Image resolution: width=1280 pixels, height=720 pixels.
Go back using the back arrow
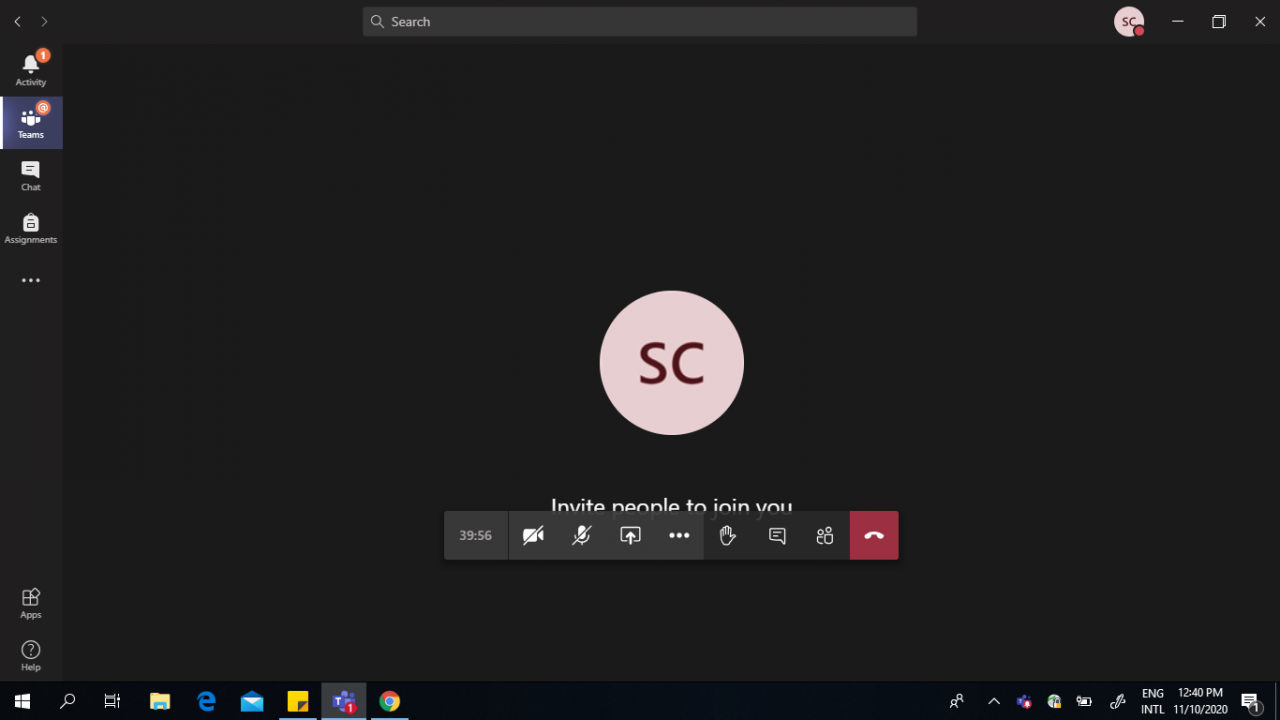point(17,22)
